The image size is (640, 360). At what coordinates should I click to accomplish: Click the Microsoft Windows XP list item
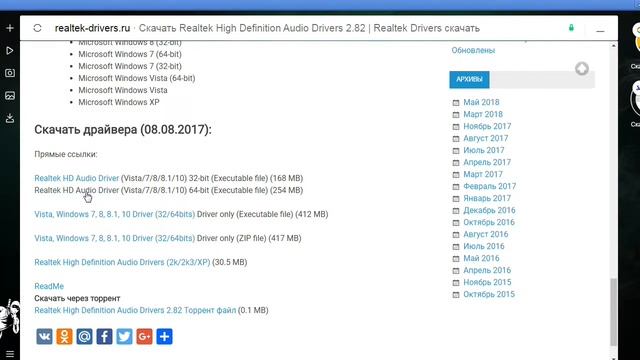pos(119,102)
